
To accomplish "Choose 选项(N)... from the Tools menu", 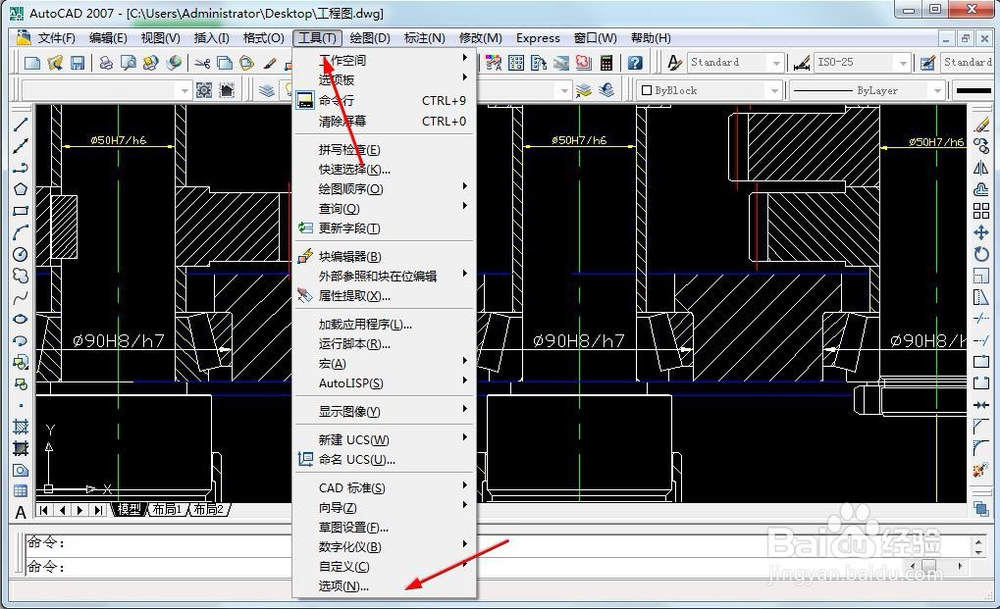I will pyautogui.click(x=385, y=586).
